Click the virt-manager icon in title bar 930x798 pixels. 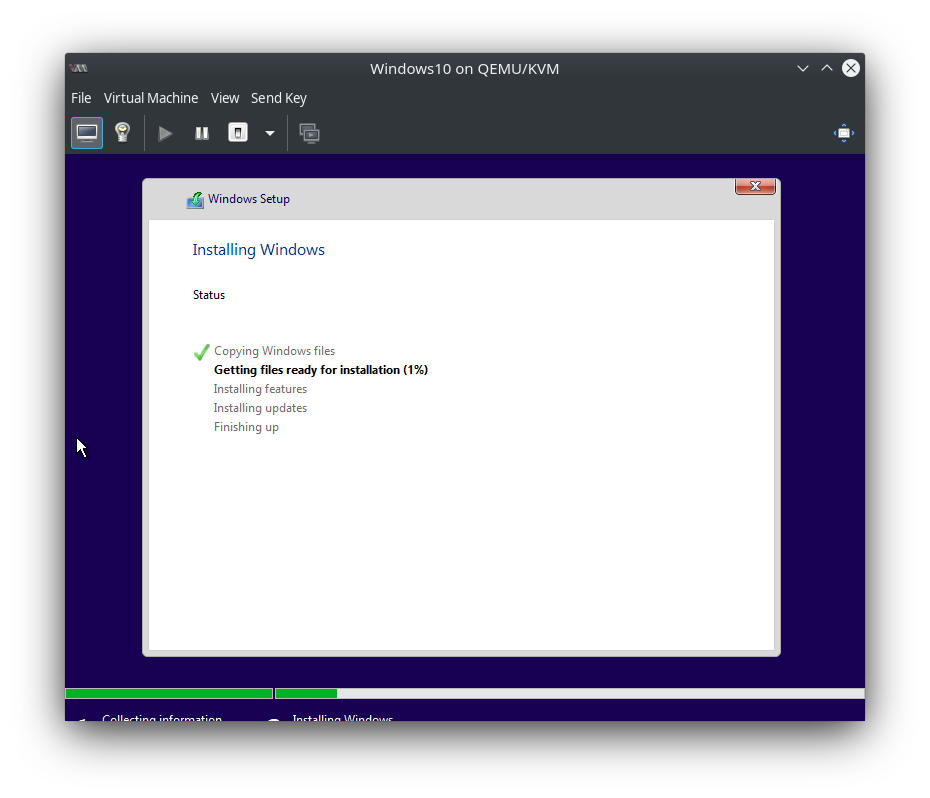click(x=78, y=68)
